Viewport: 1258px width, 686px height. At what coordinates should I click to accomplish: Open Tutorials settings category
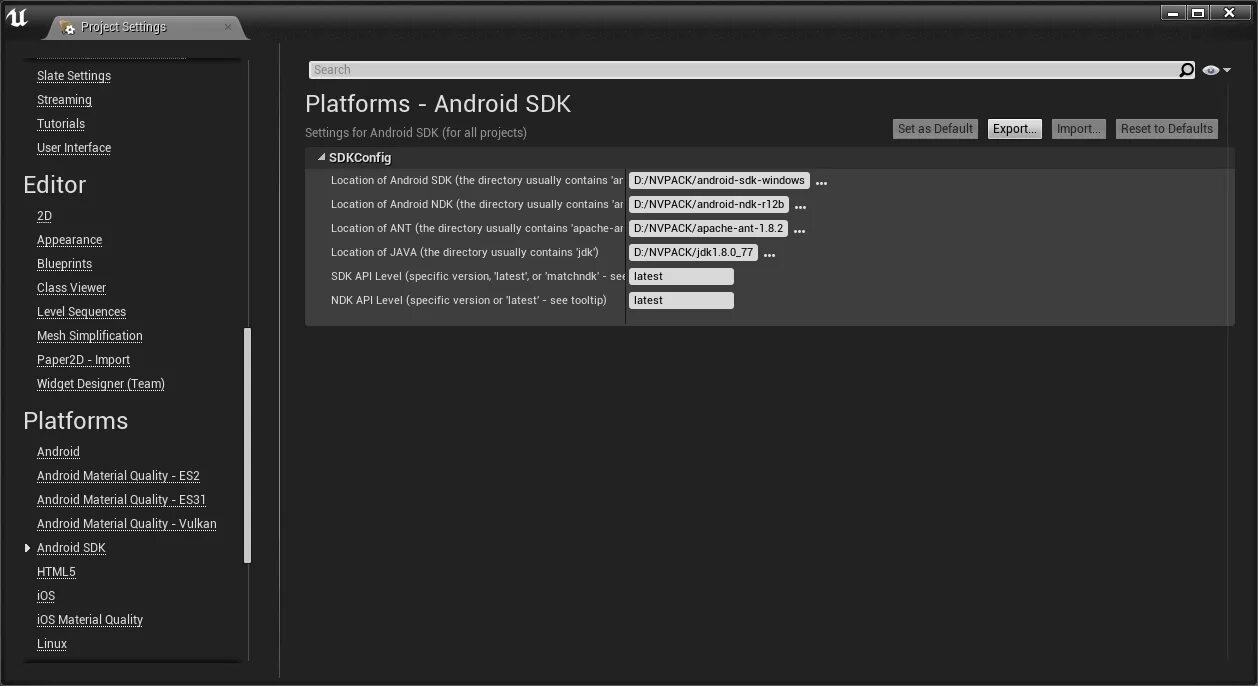tap(61, 124)
